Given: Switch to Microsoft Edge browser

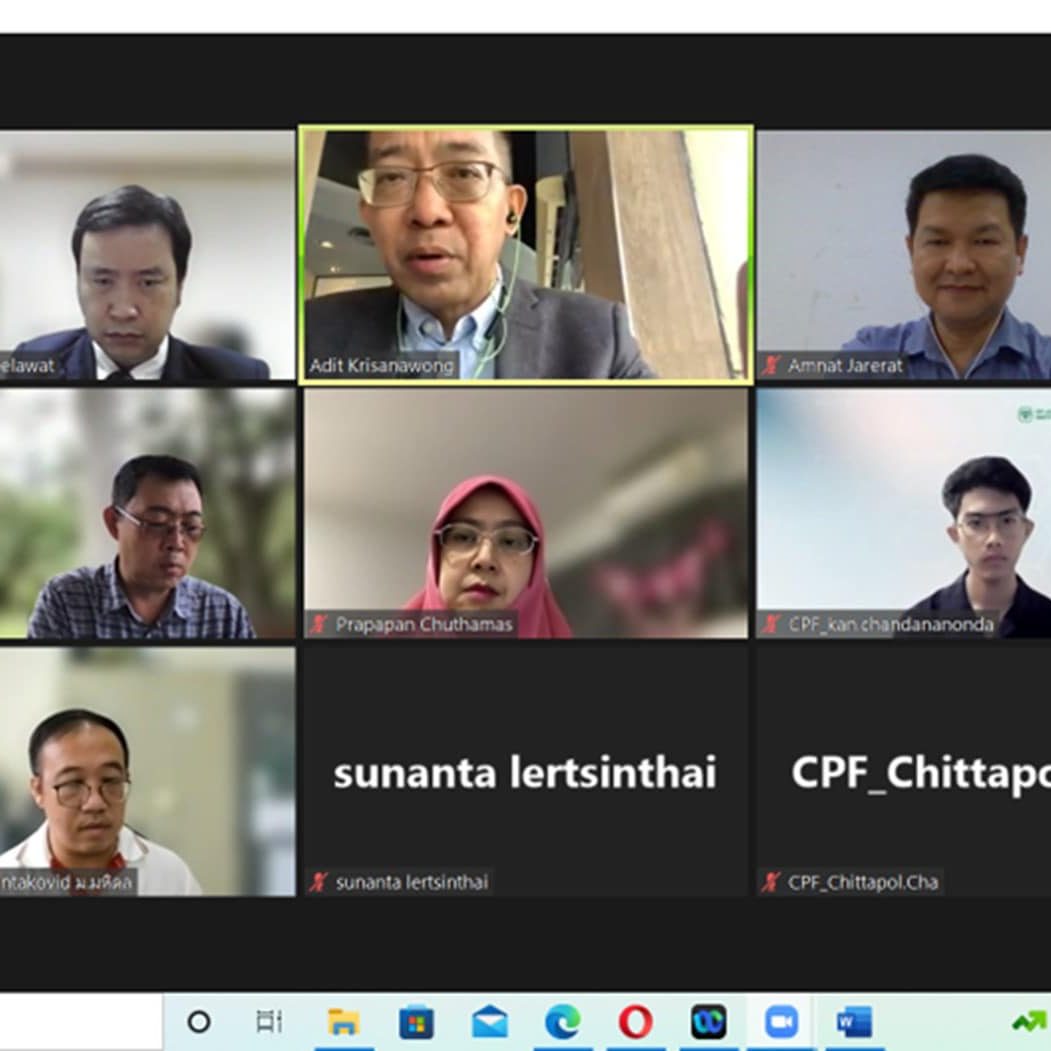Looking at the screenshot, I should pos(563,1023).
